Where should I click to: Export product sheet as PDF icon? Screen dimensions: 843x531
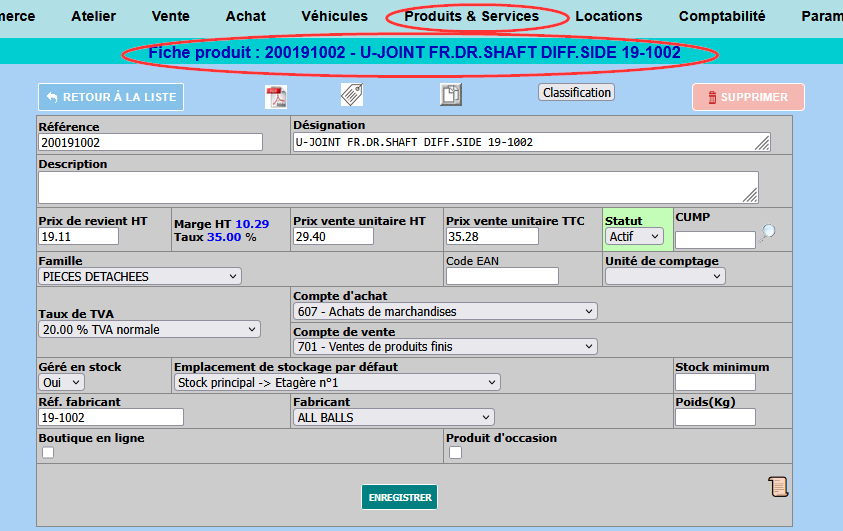click(276, 97)
